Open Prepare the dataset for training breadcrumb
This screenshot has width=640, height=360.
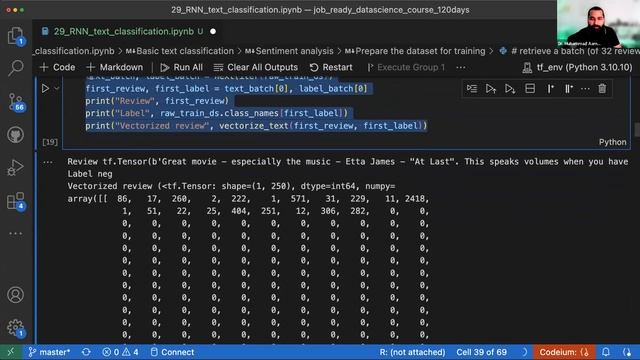(415, 51)
